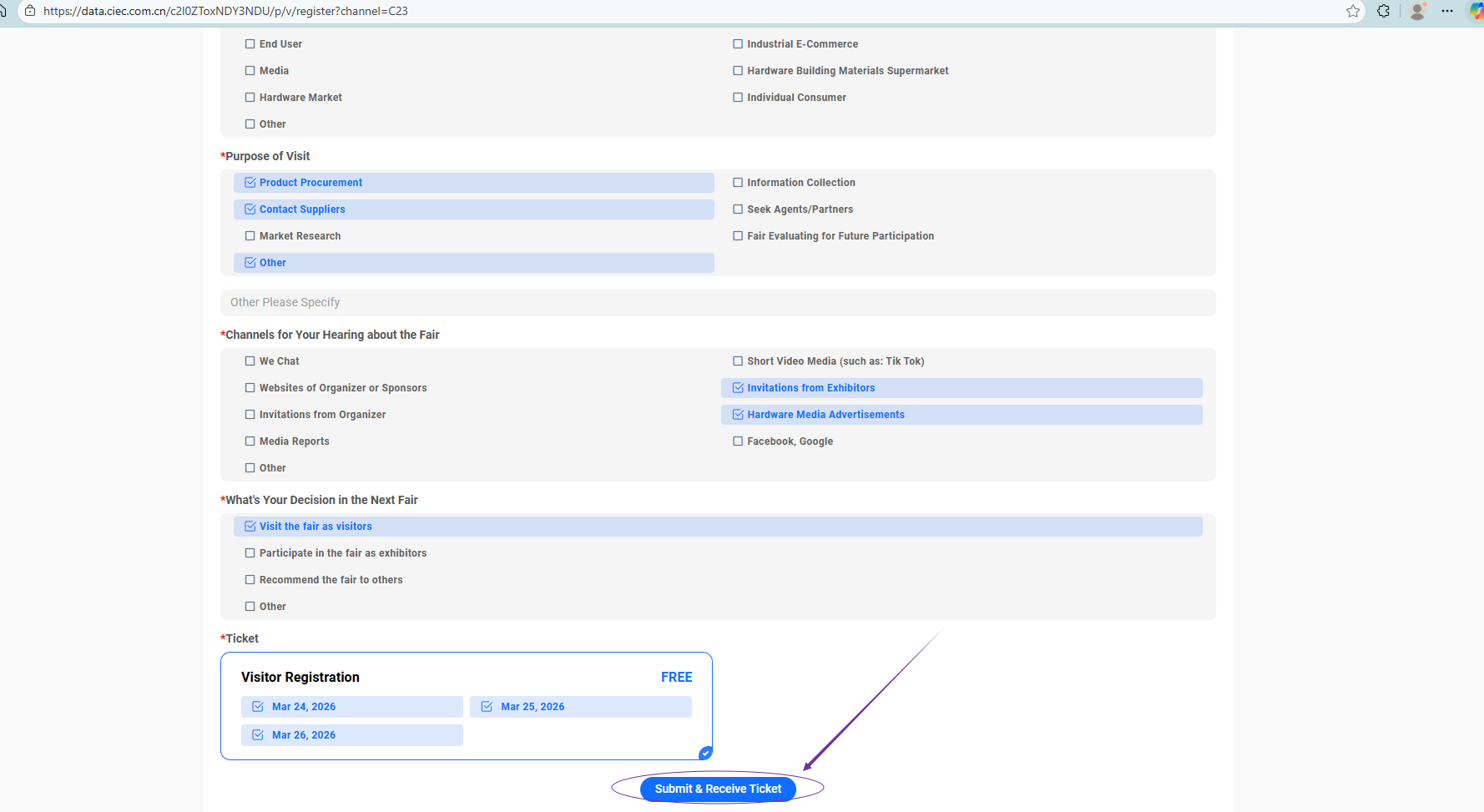
Task: Open the browser extensions puzzle icon
Action: click(1384, 11)
